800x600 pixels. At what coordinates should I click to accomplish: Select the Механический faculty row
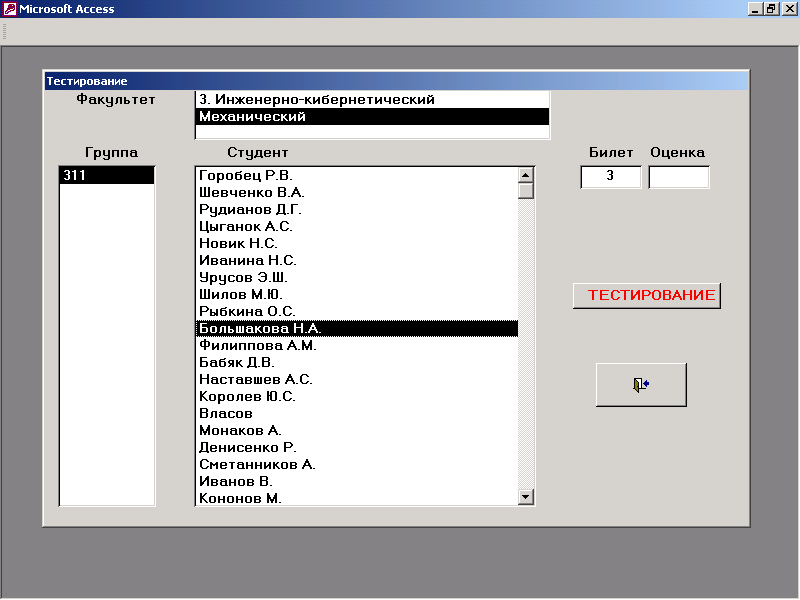coord(372,116)
